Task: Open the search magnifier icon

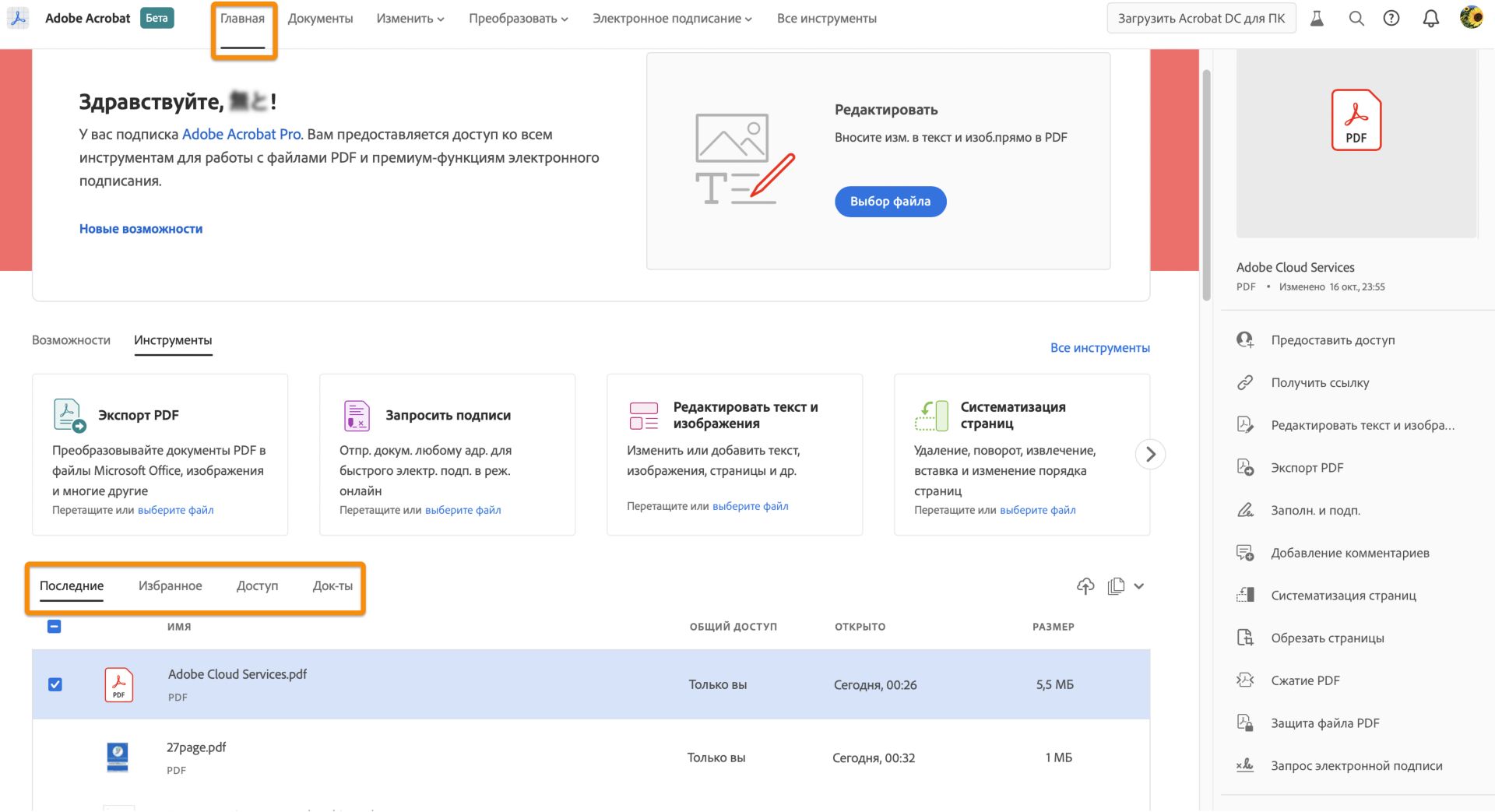Action: click(1356, 19)
